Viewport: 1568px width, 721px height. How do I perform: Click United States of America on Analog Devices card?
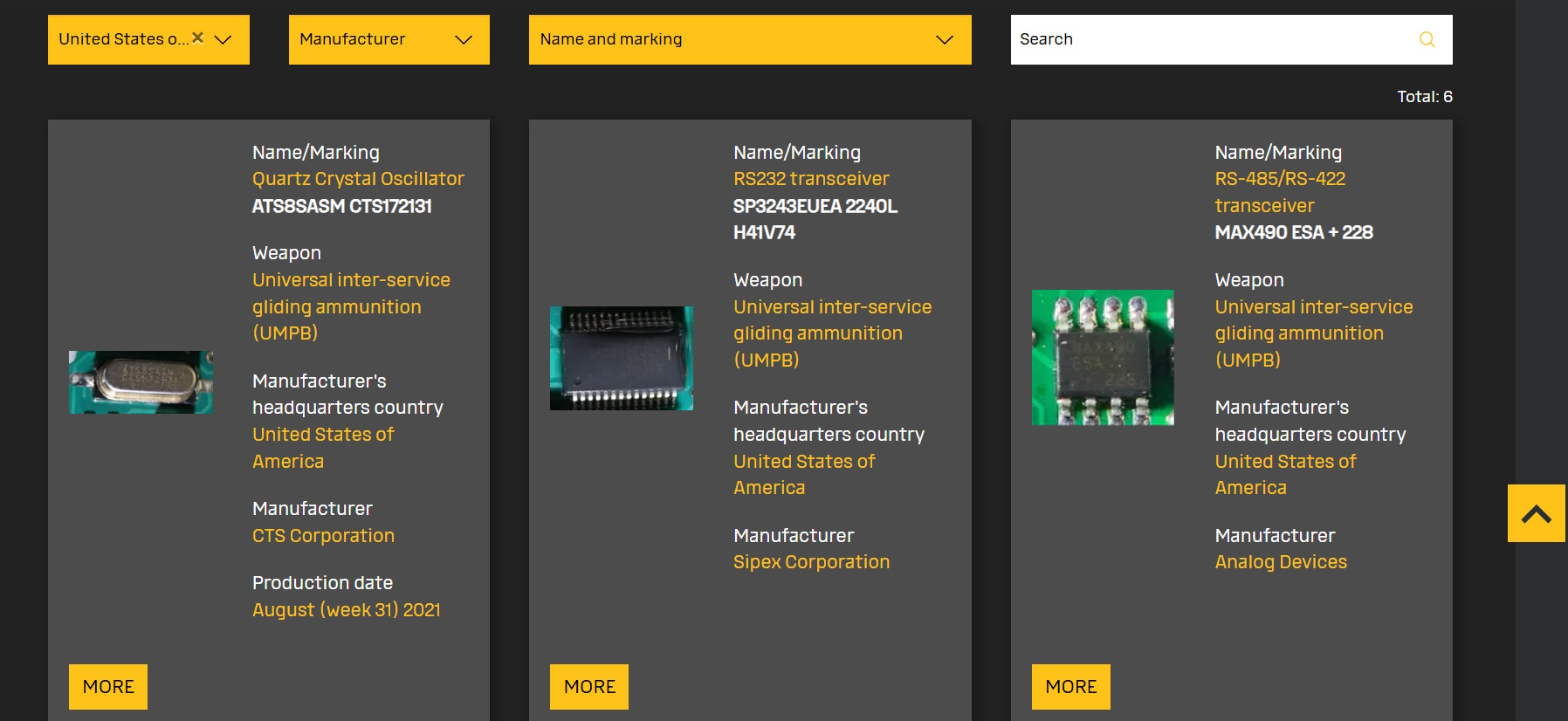click(1285, 475)
